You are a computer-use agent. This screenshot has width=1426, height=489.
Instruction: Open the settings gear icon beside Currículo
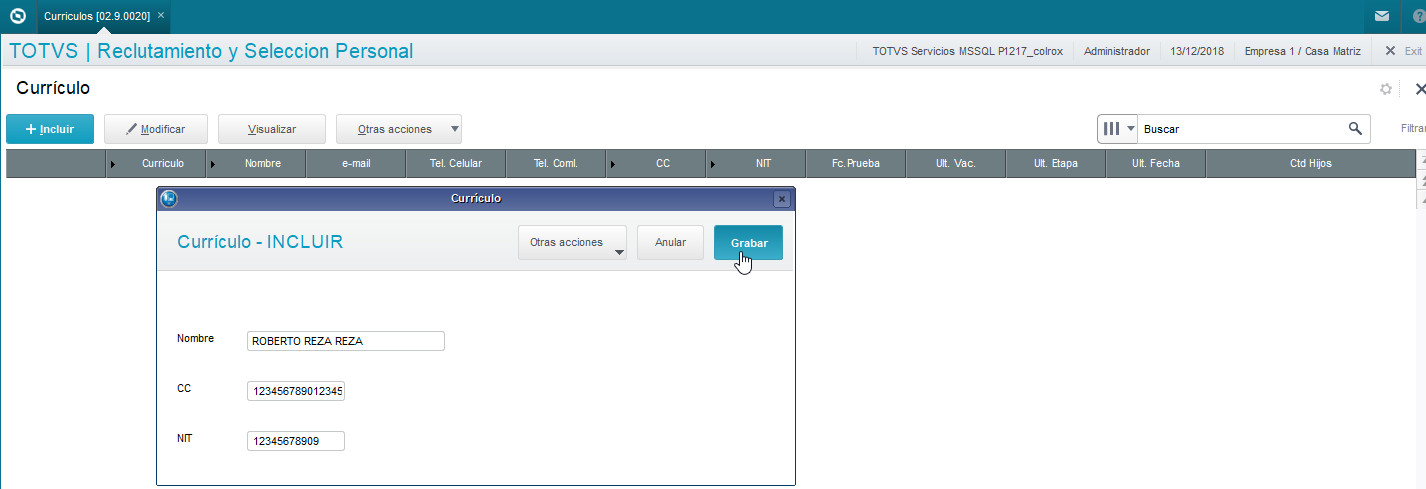tap(1386, 89)
